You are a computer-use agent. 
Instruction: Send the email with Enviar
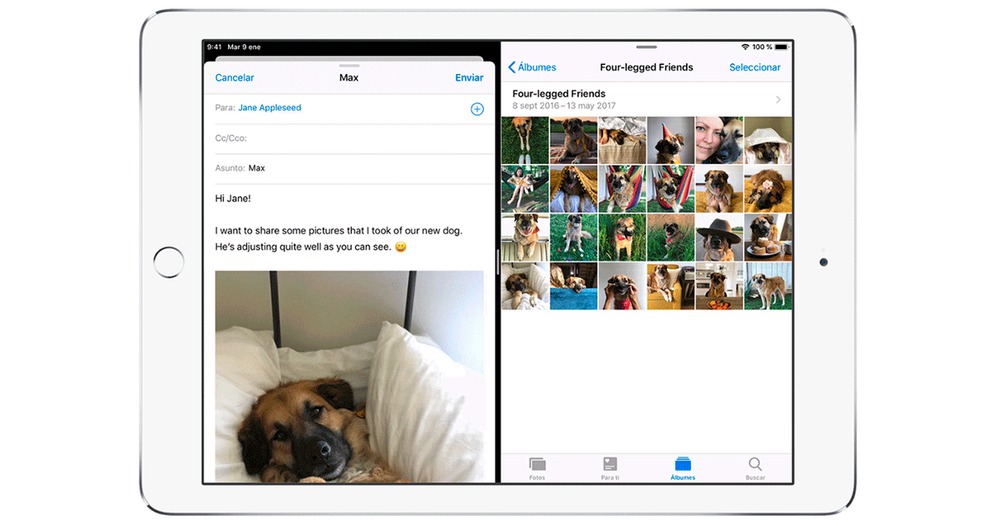(469, 78)
